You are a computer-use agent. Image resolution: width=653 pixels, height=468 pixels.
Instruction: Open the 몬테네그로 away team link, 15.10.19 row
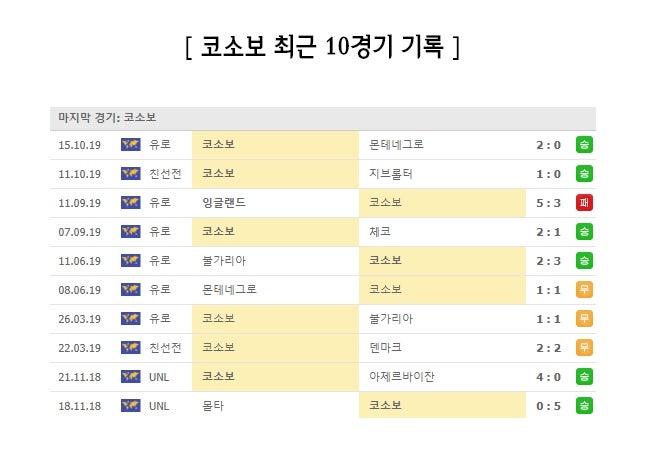tap(396, 145)
